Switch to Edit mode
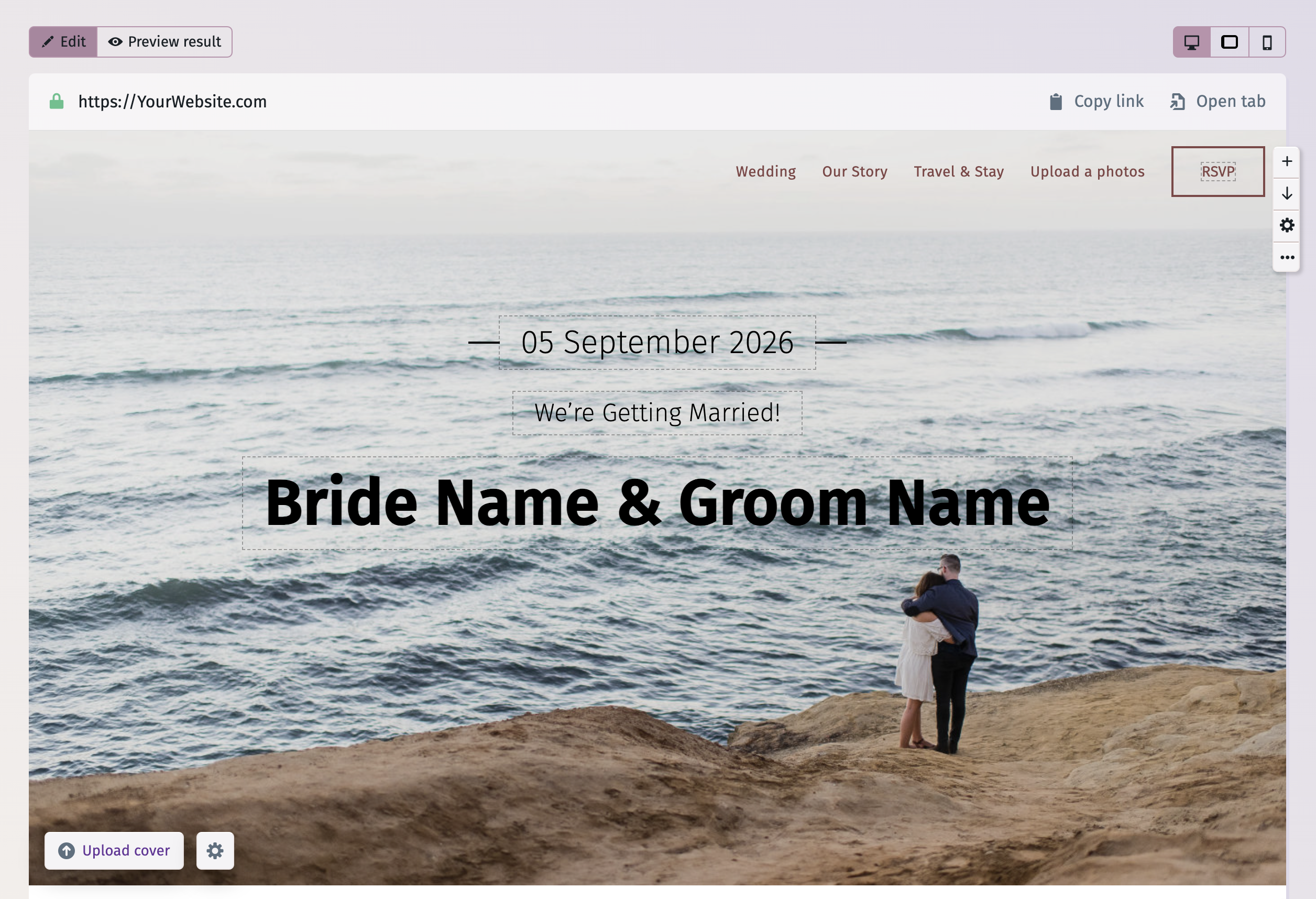 click(63, 41)
